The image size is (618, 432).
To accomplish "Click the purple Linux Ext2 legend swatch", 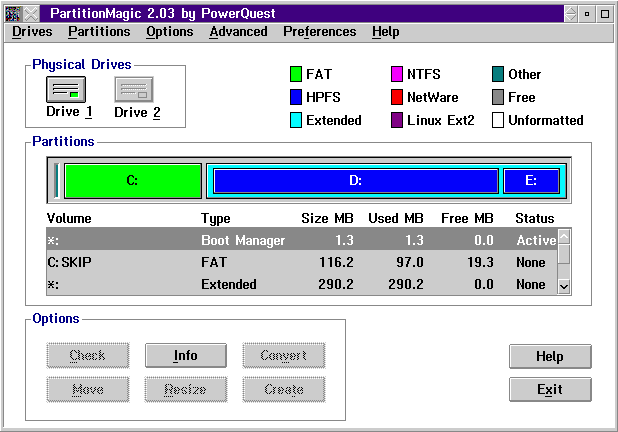I will pos(397,120).
